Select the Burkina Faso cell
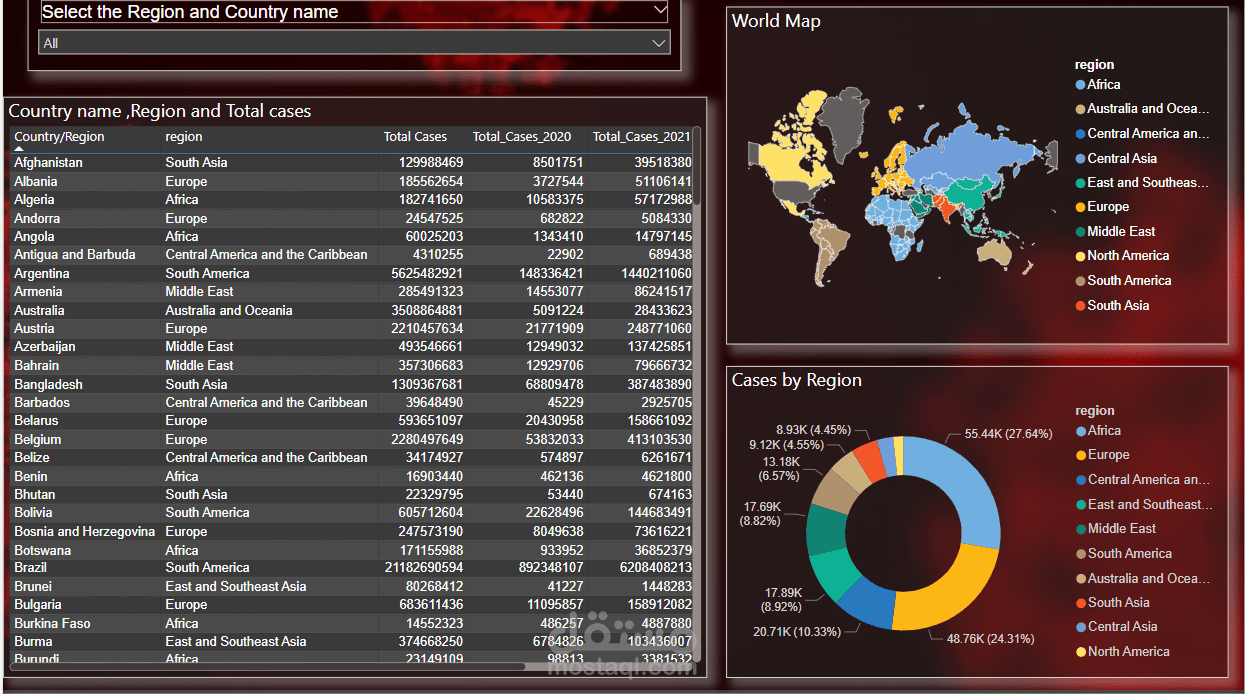Screen dimensions: 1245x694 pos(52,623)
